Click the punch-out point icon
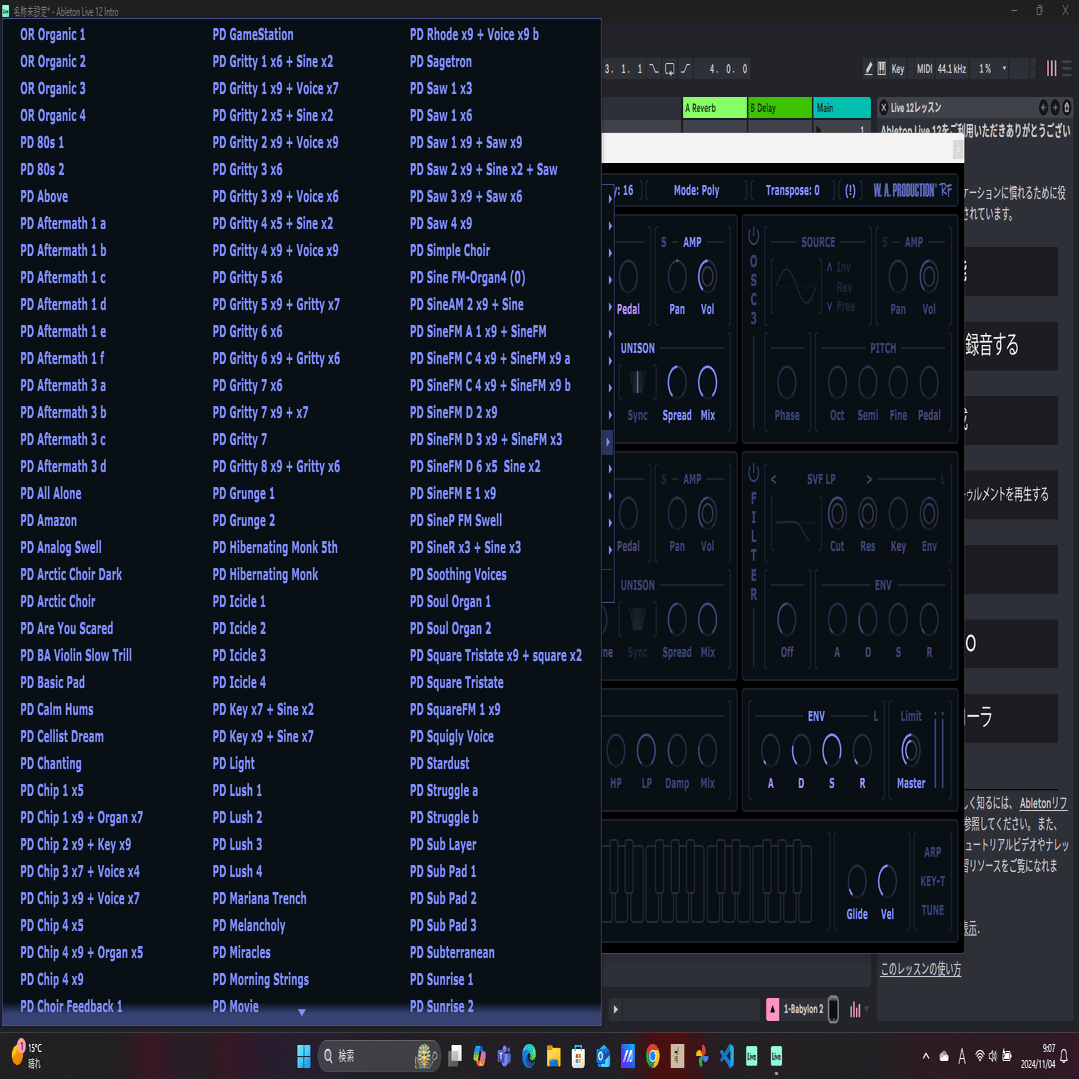1079x1079 pixels. (x=685, y=68)
